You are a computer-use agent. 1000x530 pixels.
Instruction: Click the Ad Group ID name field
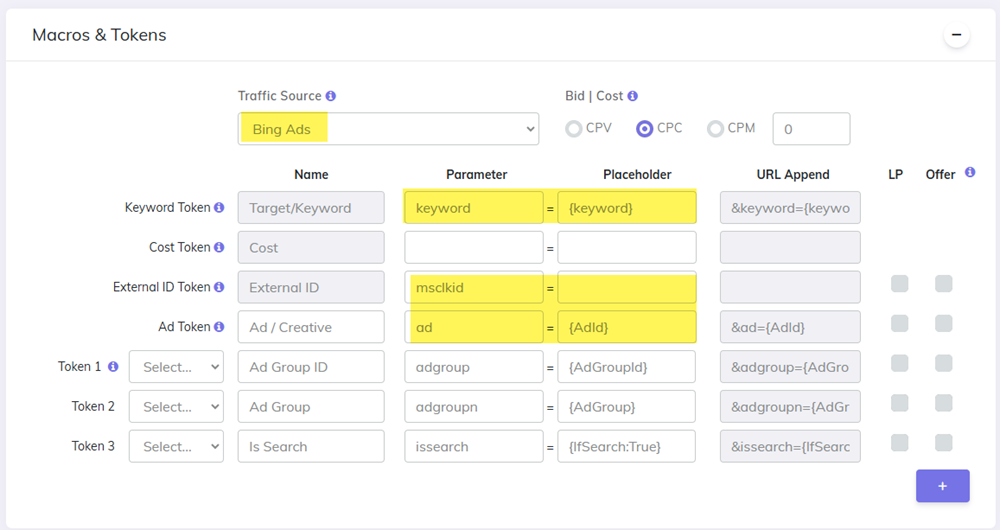pos(311,367)
